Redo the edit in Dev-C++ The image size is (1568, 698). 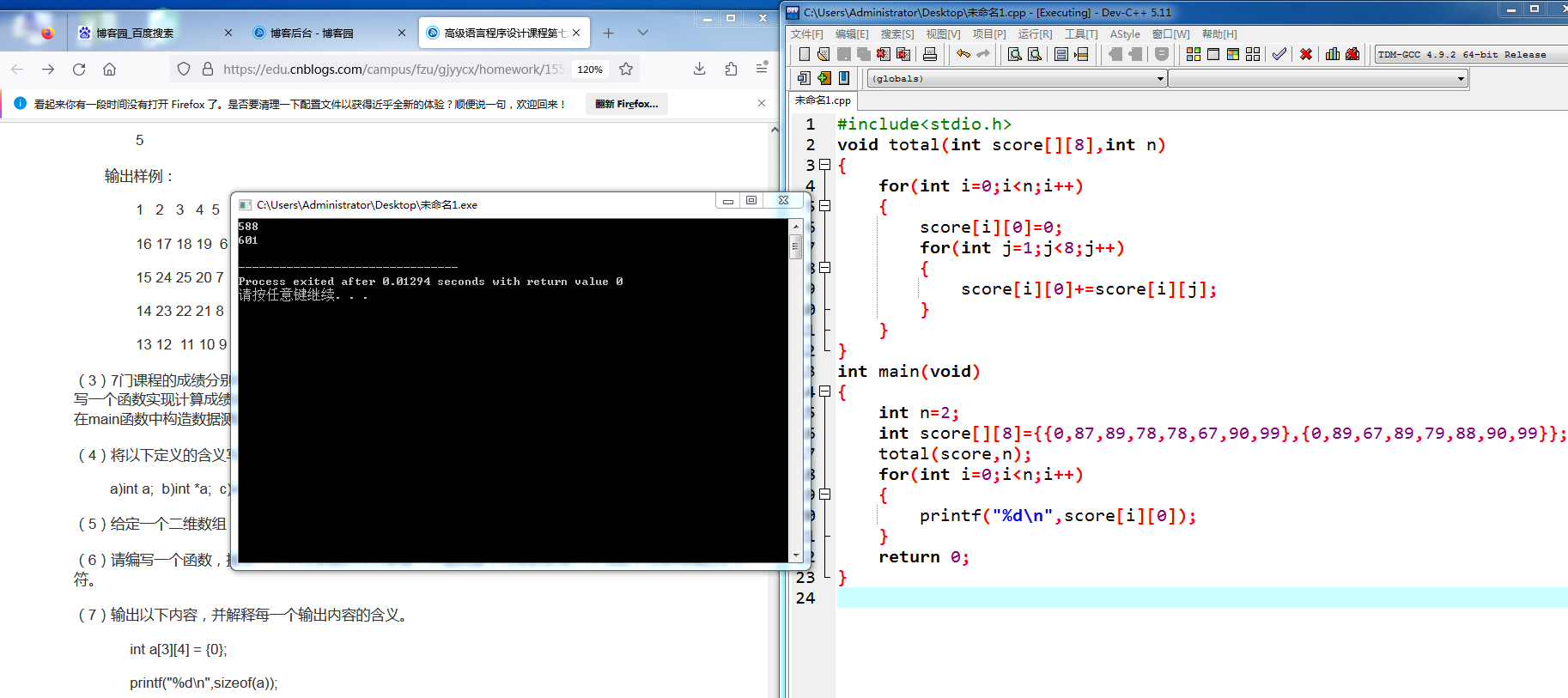pos(983,54)
